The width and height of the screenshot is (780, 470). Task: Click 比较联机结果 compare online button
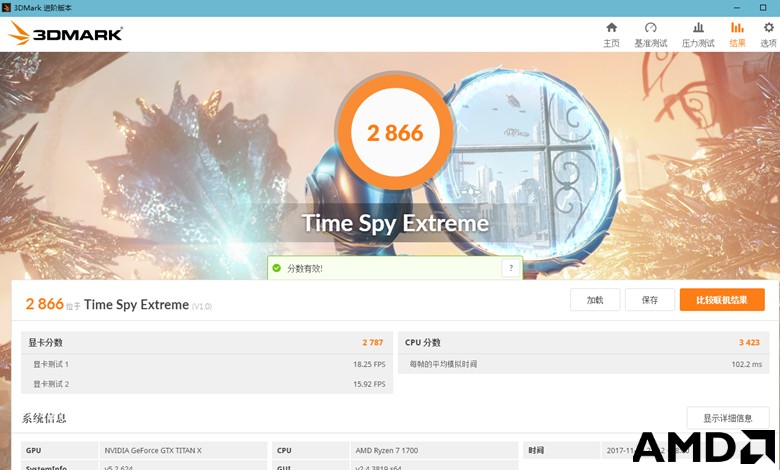pos(722,299)
